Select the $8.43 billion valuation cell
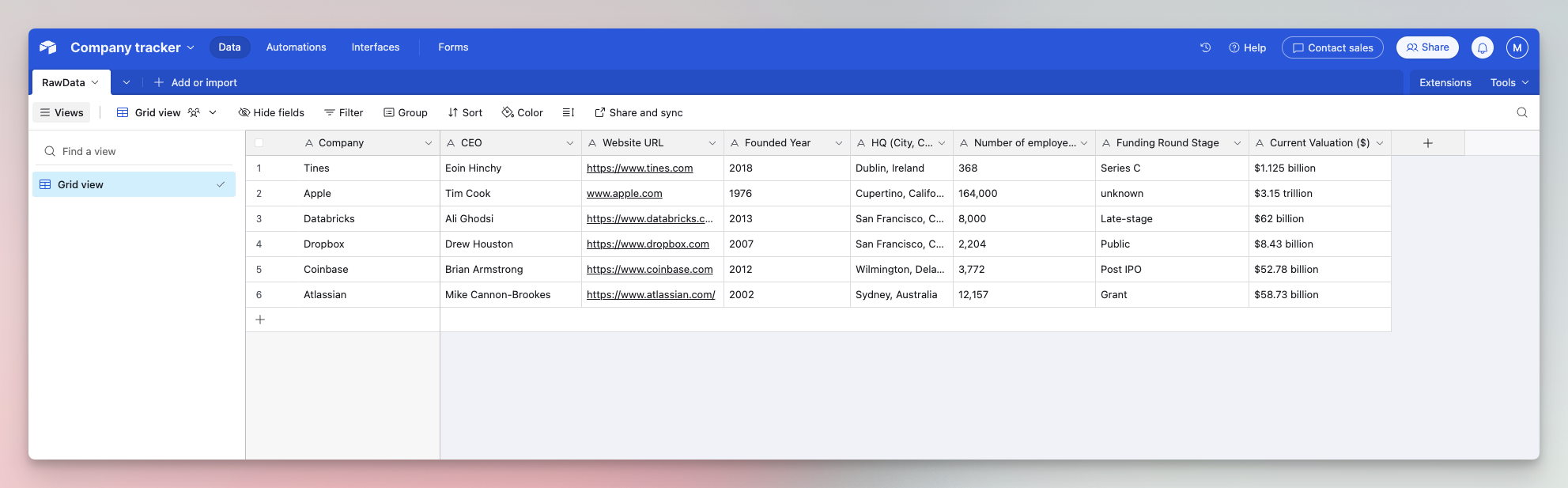 (1320, 244)
